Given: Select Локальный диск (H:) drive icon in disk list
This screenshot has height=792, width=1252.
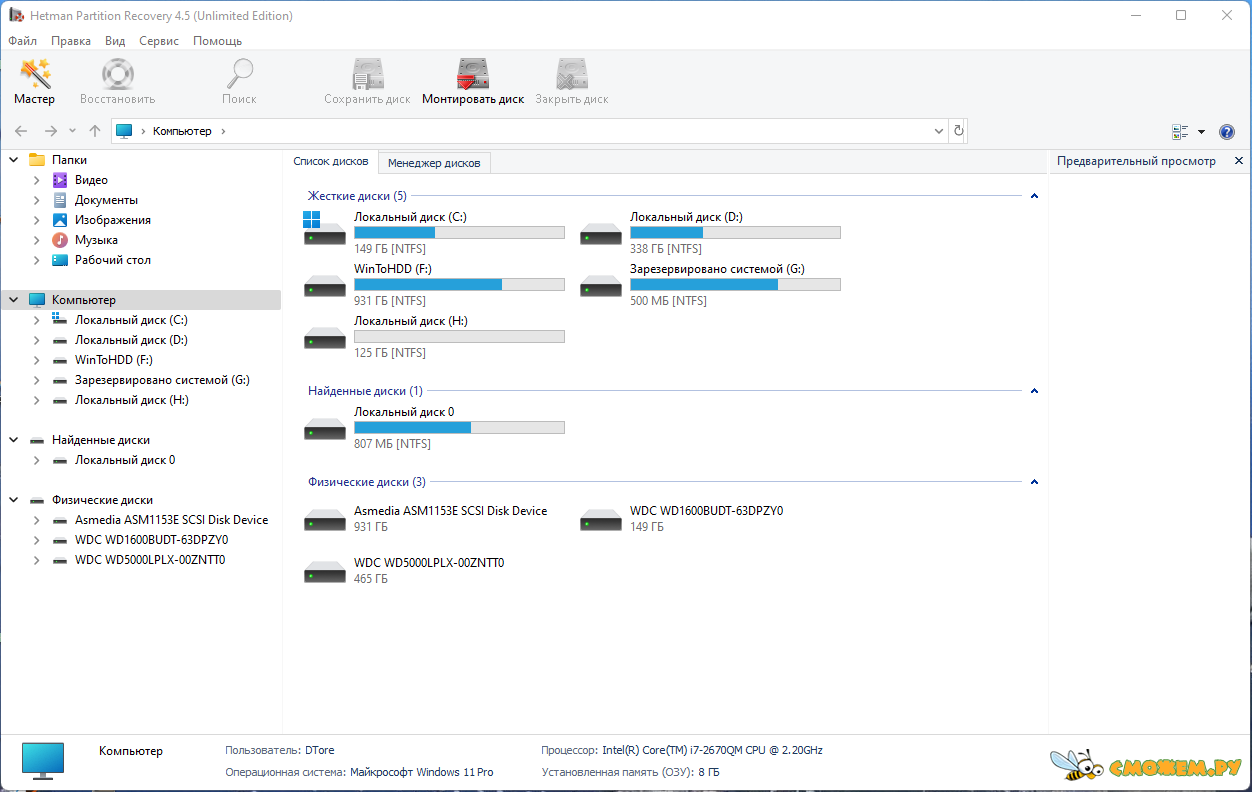Looking at the screenshot, I should pos(324,339).
